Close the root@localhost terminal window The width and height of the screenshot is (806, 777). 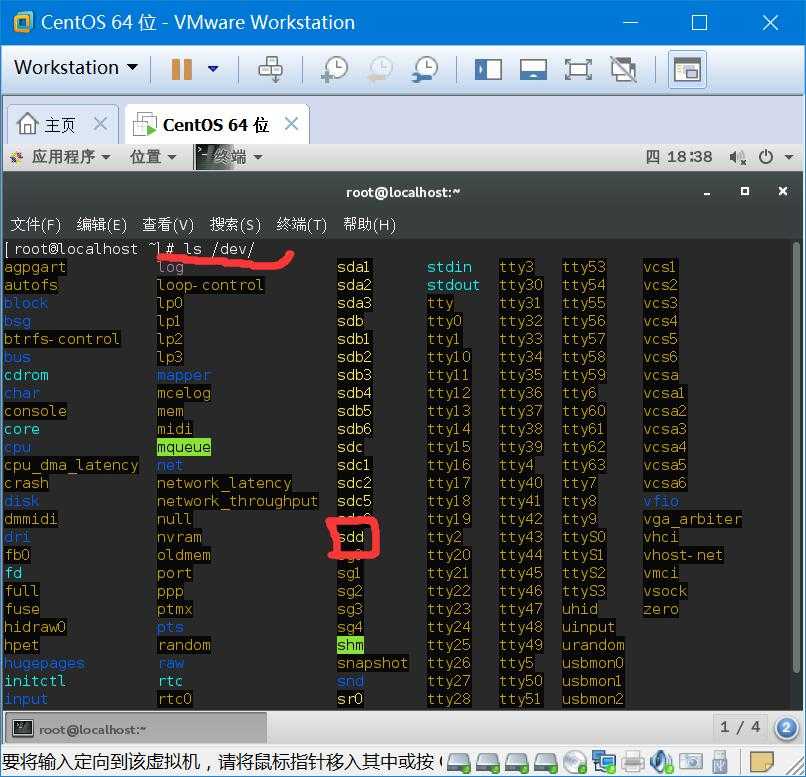click(x=783, y=191)
